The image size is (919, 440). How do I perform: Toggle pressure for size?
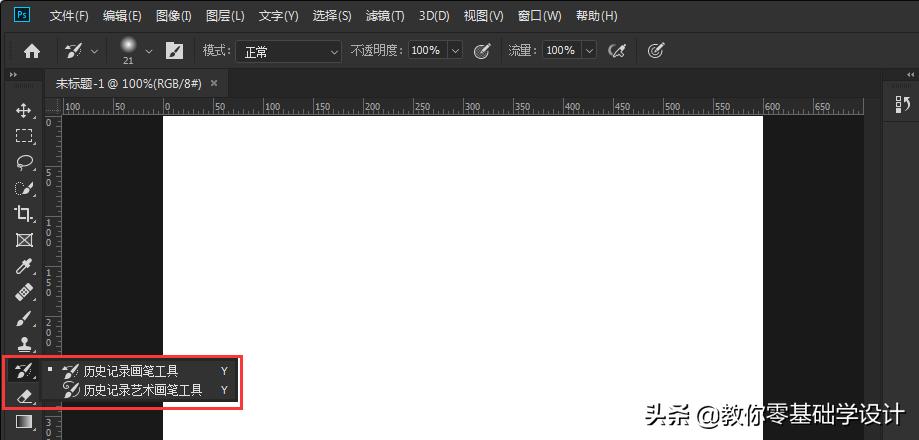pyautogui.click(x=656, y=51)
